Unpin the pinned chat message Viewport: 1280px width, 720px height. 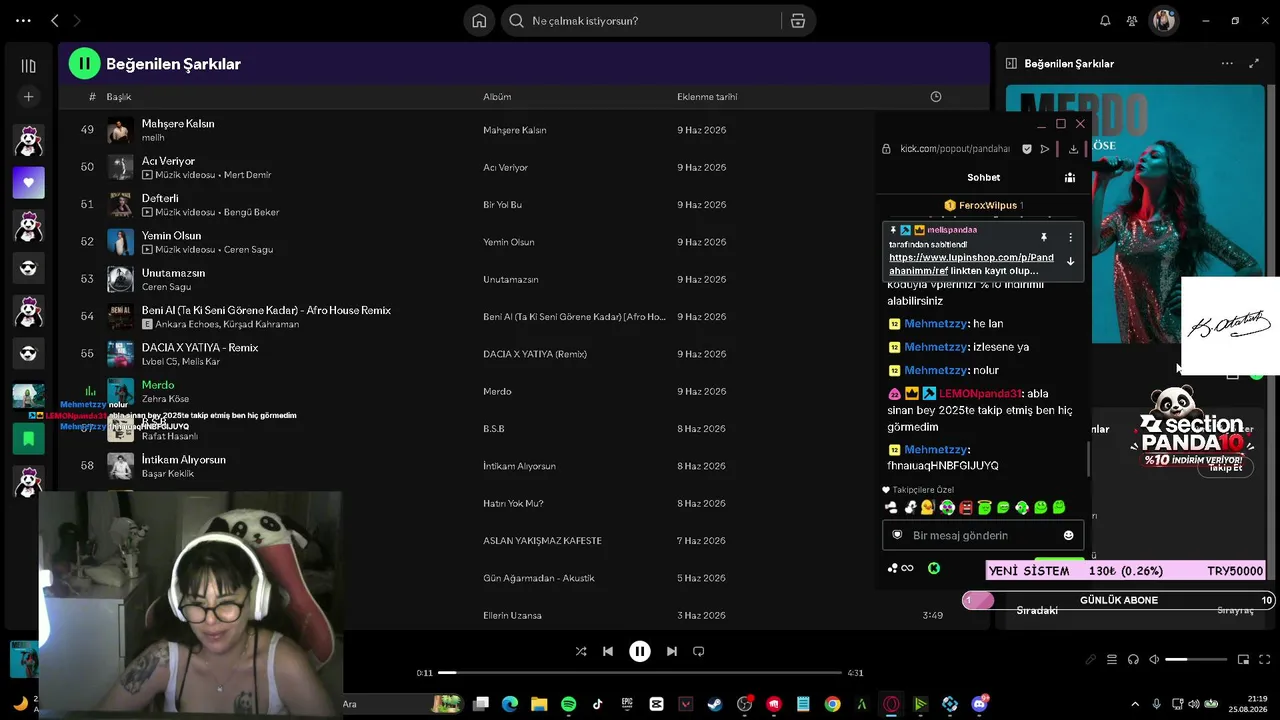[x=1043, y=238]
